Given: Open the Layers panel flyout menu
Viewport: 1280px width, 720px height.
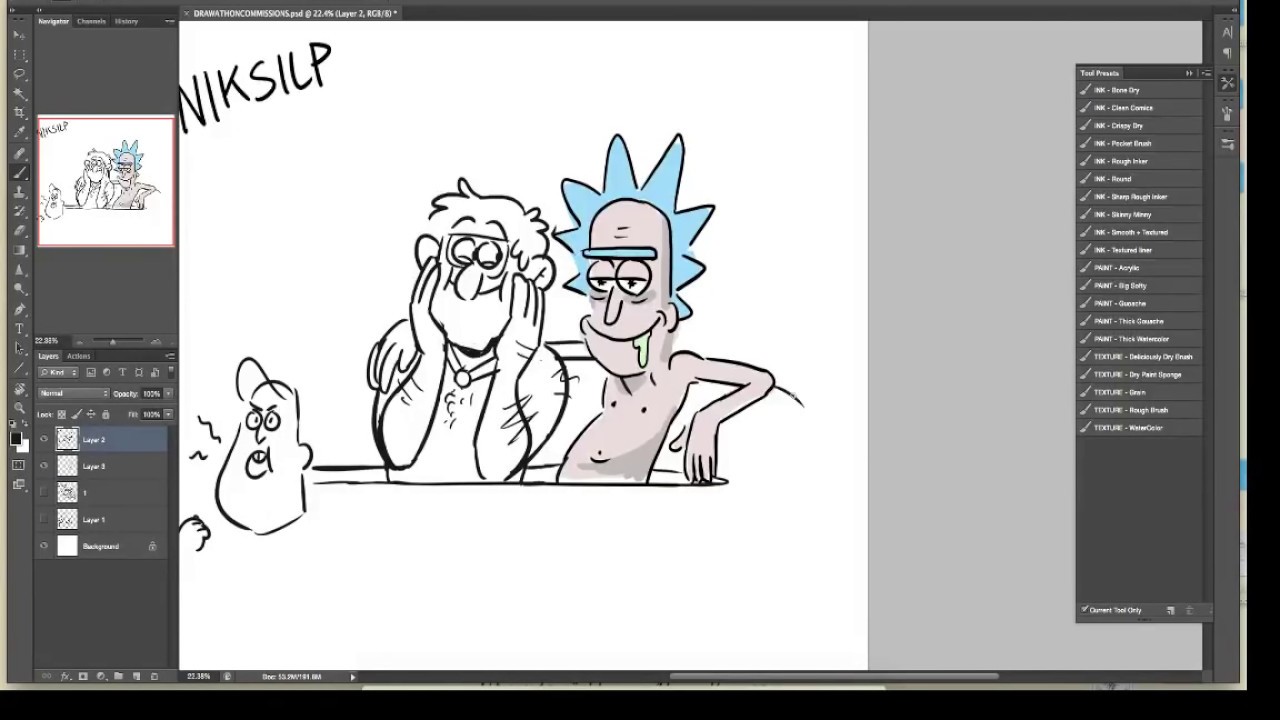Looking at the screenshot, I should pyautogui.click(x=170, y=356).
